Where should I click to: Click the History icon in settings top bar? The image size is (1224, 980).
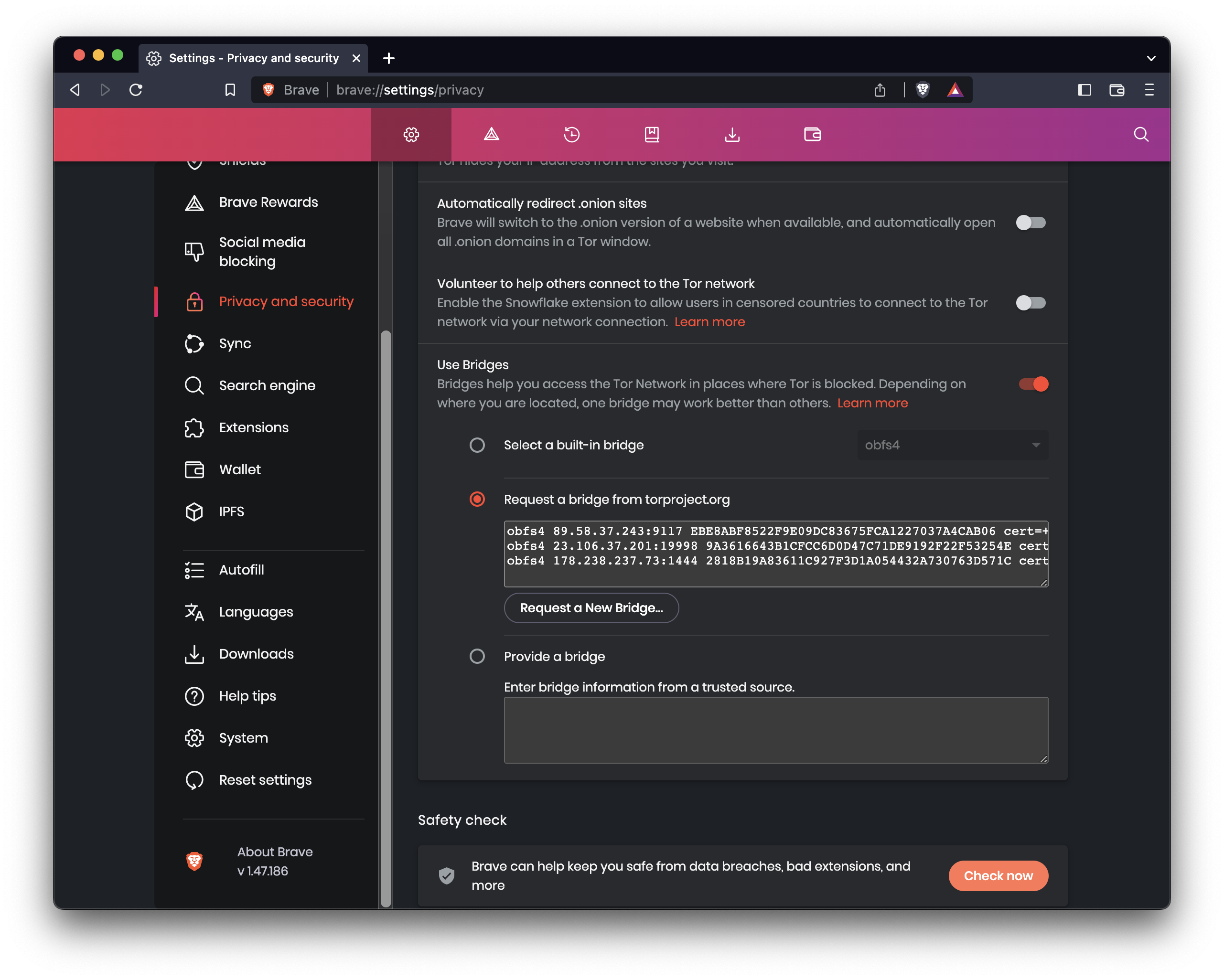click(572, 135)
